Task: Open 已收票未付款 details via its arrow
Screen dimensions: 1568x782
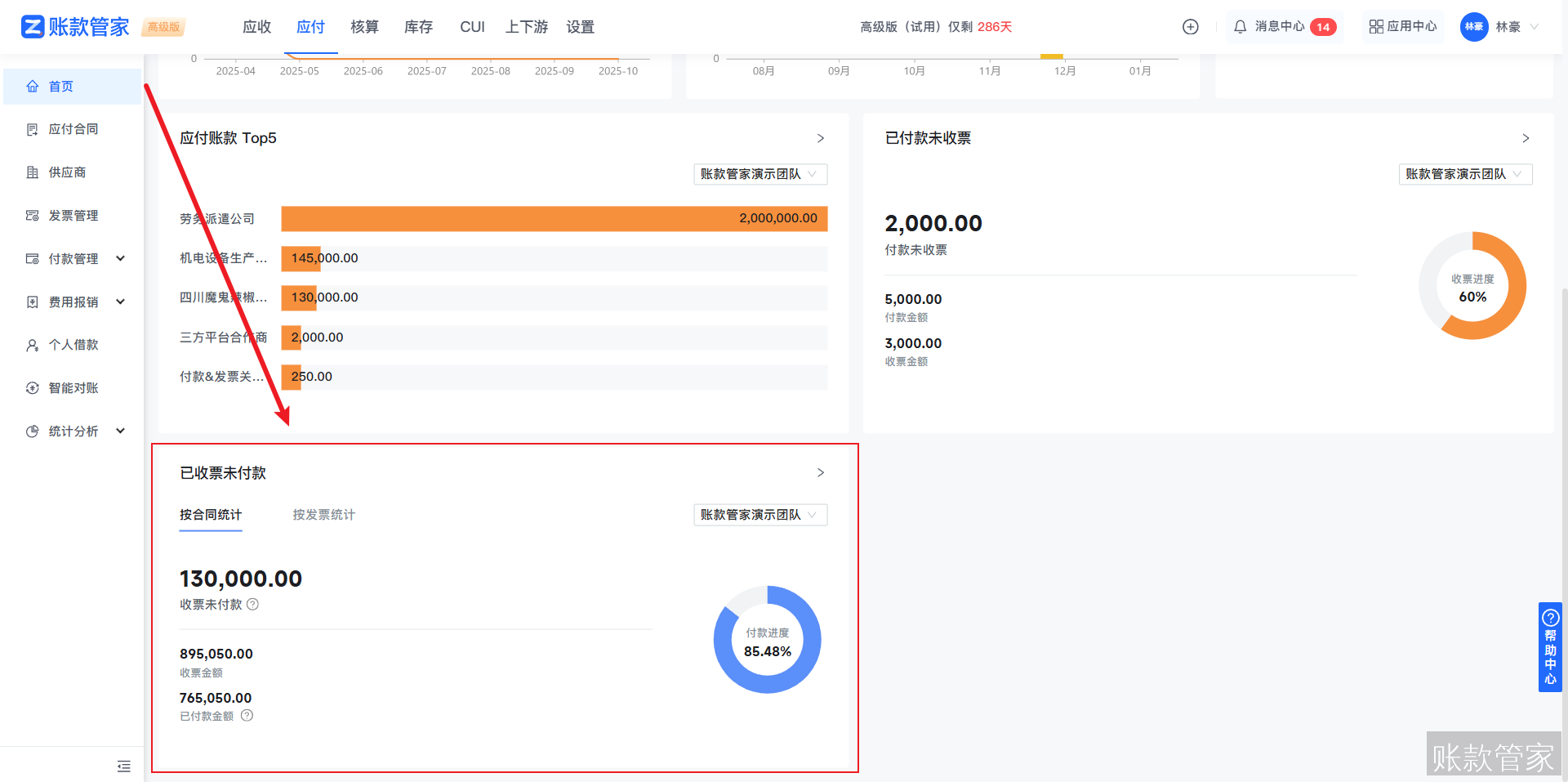Action: click(821, 472)
